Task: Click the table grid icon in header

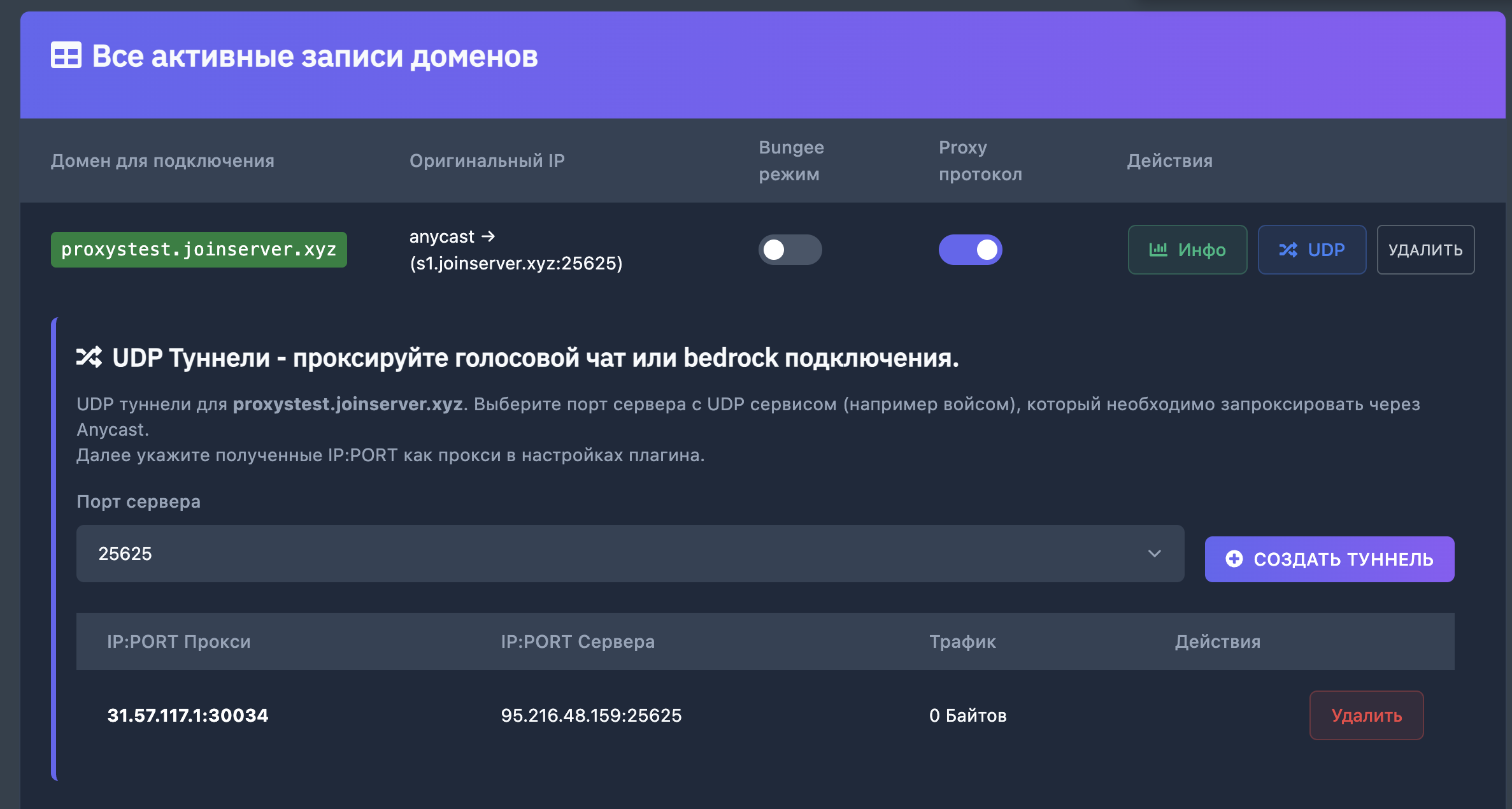Action: tap(66, 55)
